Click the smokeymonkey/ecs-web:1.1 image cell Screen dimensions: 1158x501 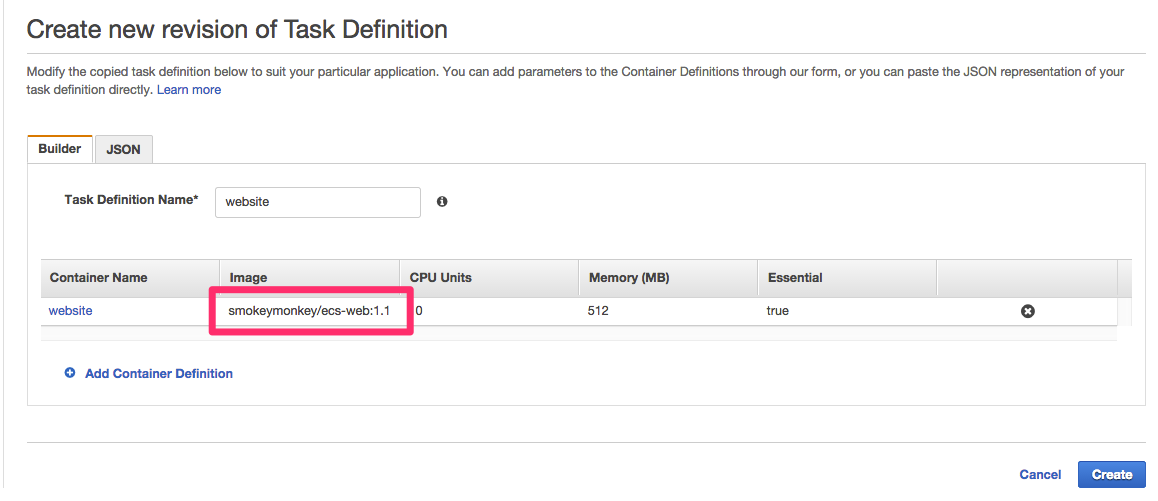[309, 311]
